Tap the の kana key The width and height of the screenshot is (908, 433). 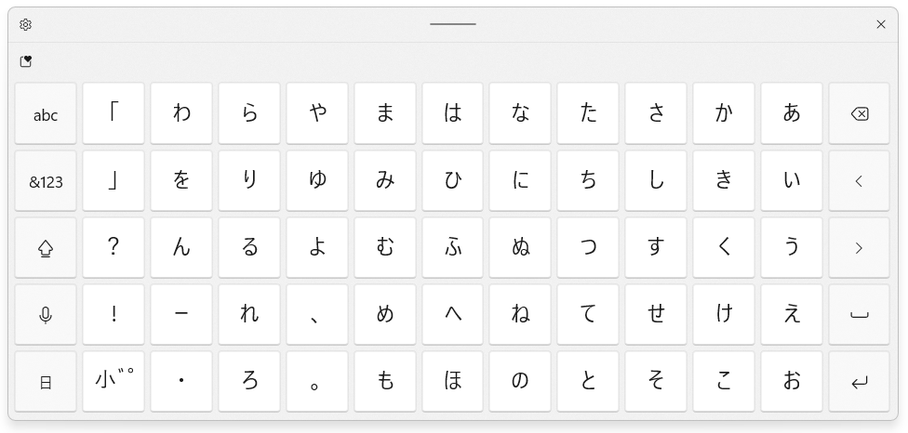click(520, 381)
